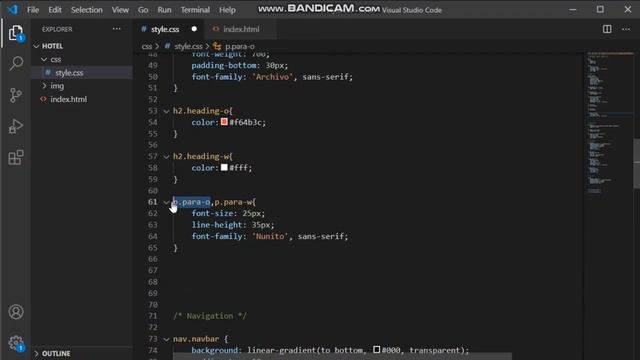Open the Selection menu
640x360 pixels.
(87, 10)
